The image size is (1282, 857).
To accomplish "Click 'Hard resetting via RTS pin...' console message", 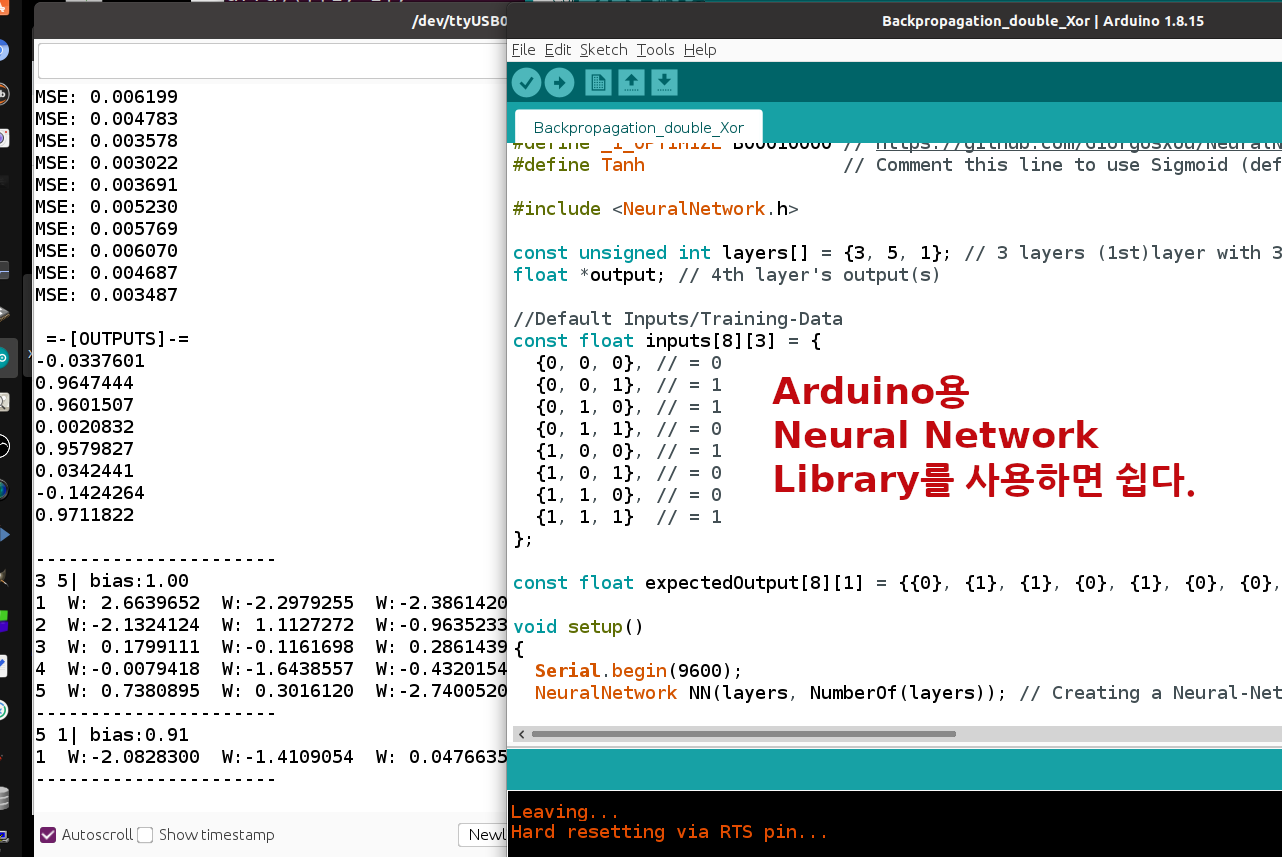I will (x=669, y=832).
